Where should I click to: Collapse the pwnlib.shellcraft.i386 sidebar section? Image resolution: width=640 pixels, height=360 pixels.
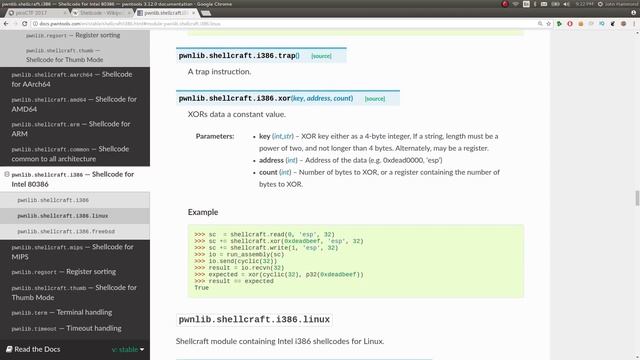[7, 174]
